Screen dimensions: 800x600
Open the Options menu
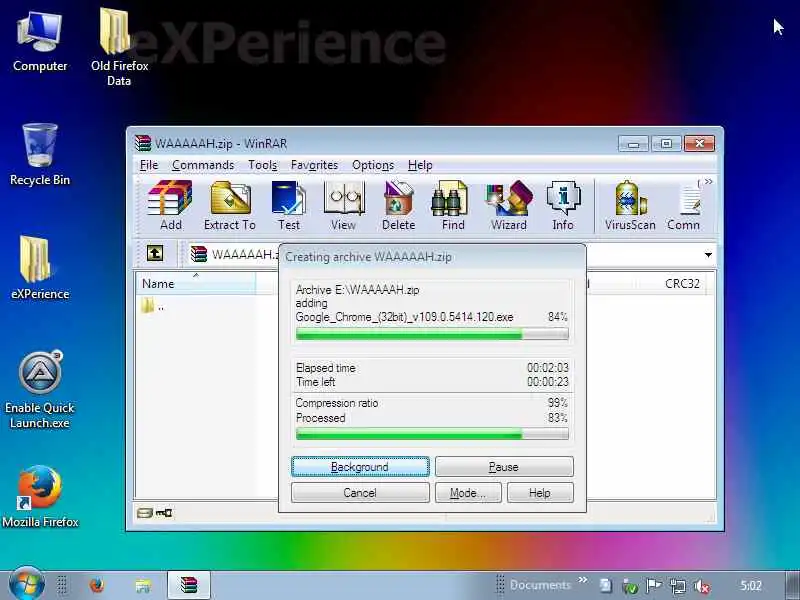pos(373,165)
